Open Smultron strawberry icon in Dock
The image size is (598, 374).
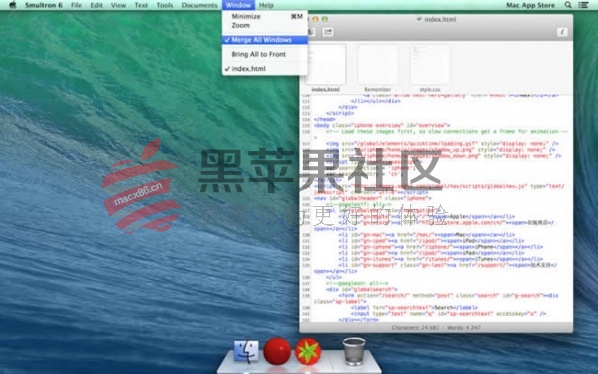click(308, 352)
